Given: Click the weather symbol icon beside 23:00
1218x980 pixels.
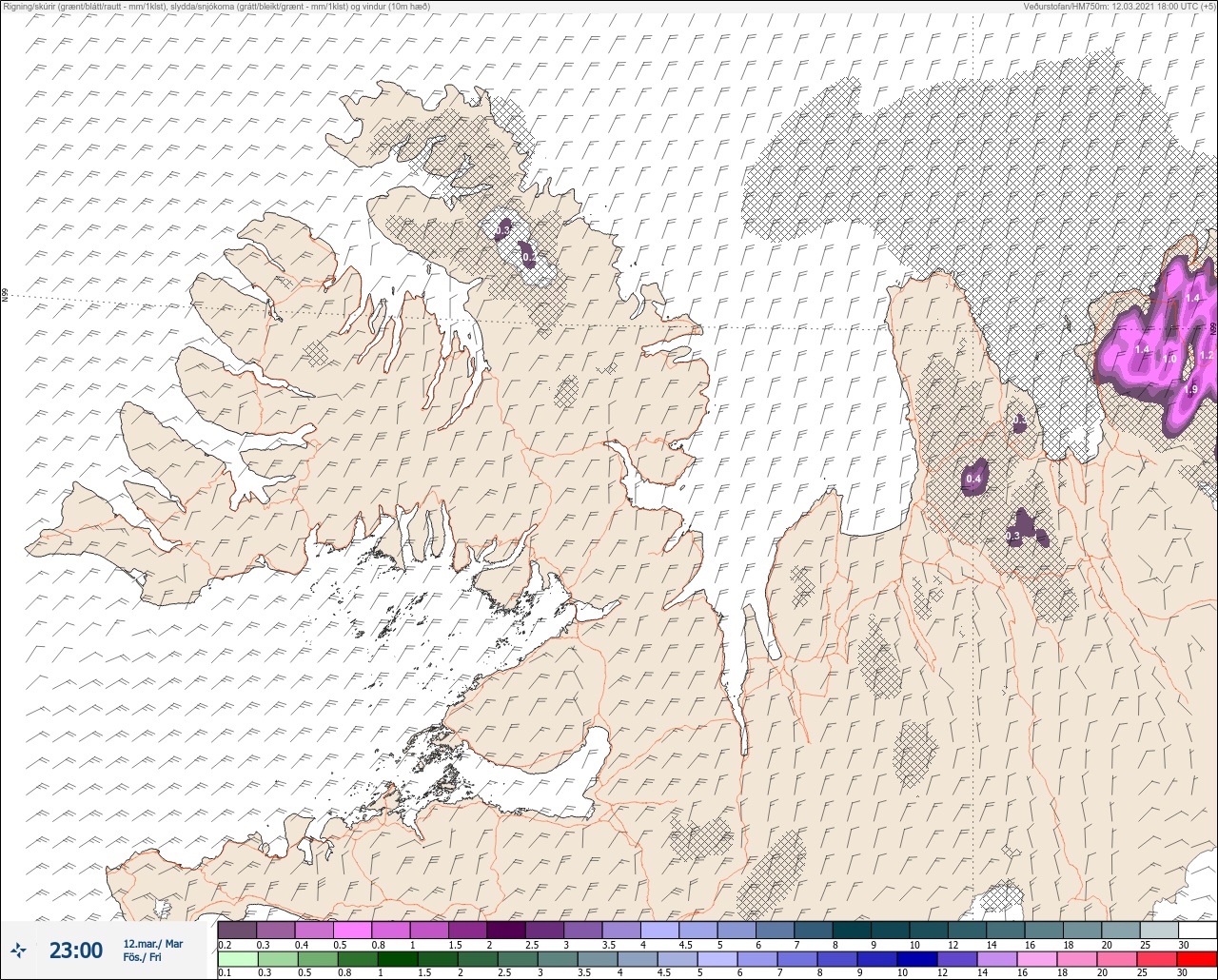Looking at the screenshot, I should tap(18, 950).
